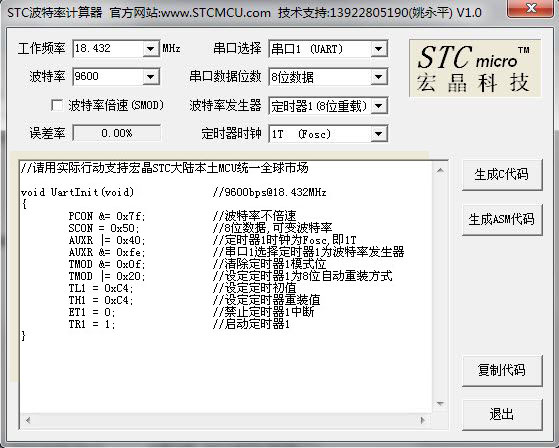This screenshot has width=559, height=448.
Task: Click the comment "//设定定时初值"
Action: point(255,288)
